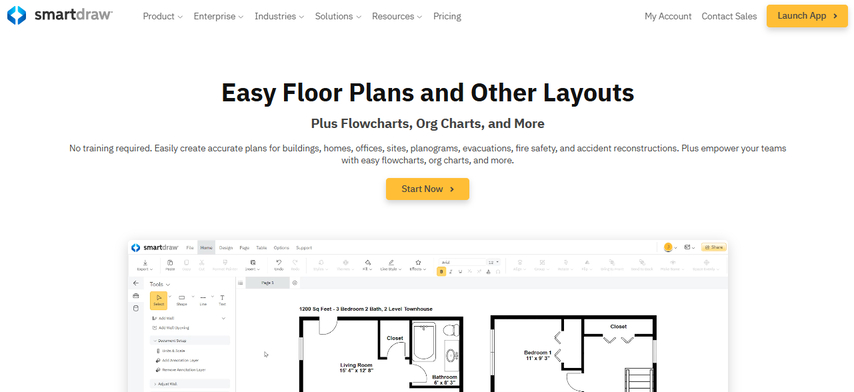The height and width of the screenshot is (392, 854).
Task: Expand the Industries navigation menu
Action: [x=279, y=16]
